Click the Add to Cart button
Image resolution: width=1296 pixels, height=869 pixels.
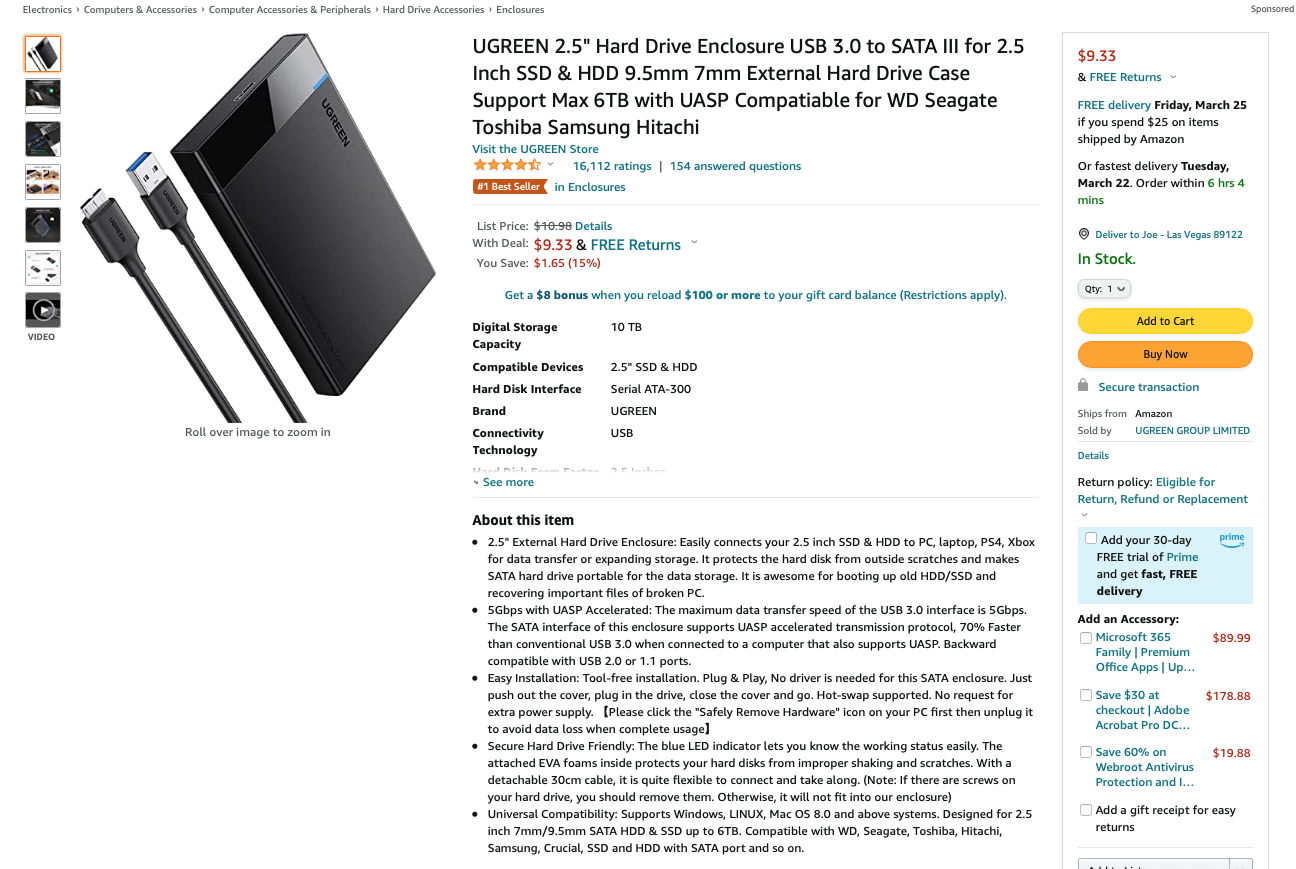tap(1165, 321)
